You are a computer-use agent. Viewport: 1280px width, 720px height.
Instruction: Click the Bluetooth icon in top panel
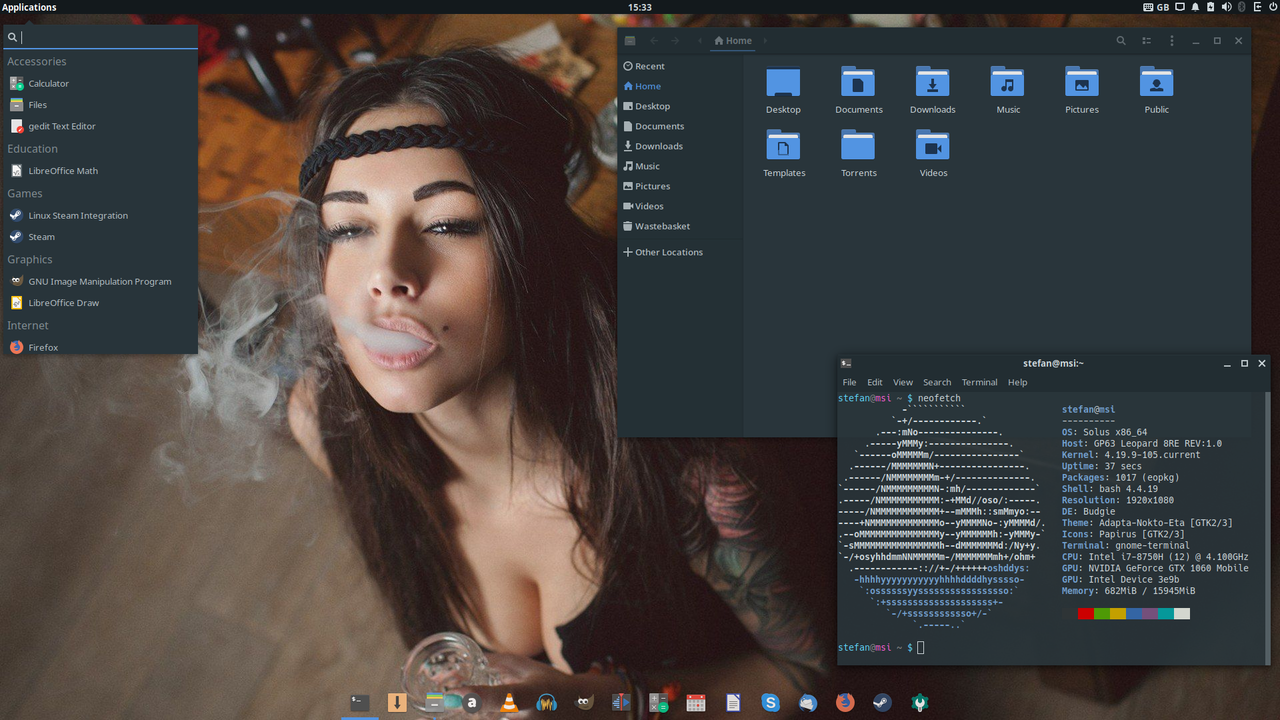click(x=1241, y=7)
